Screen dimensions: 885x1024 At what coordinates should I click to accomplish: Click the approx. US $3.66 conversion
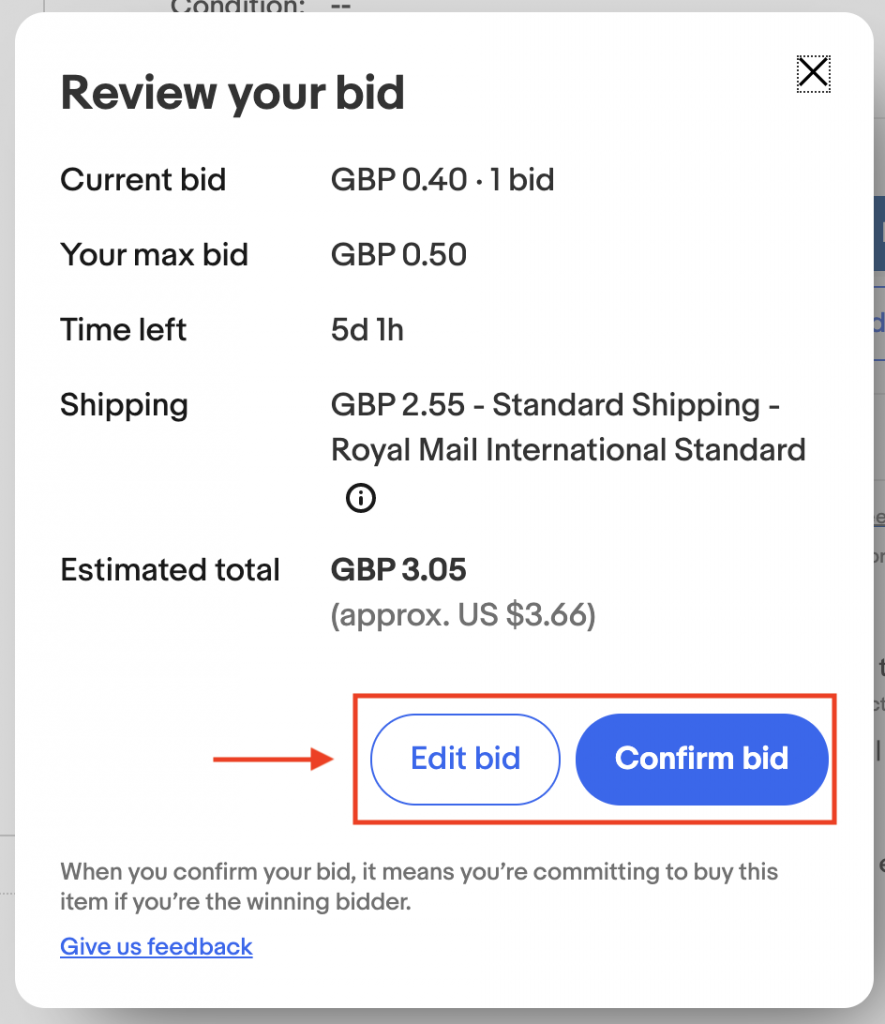coord(463,616)
